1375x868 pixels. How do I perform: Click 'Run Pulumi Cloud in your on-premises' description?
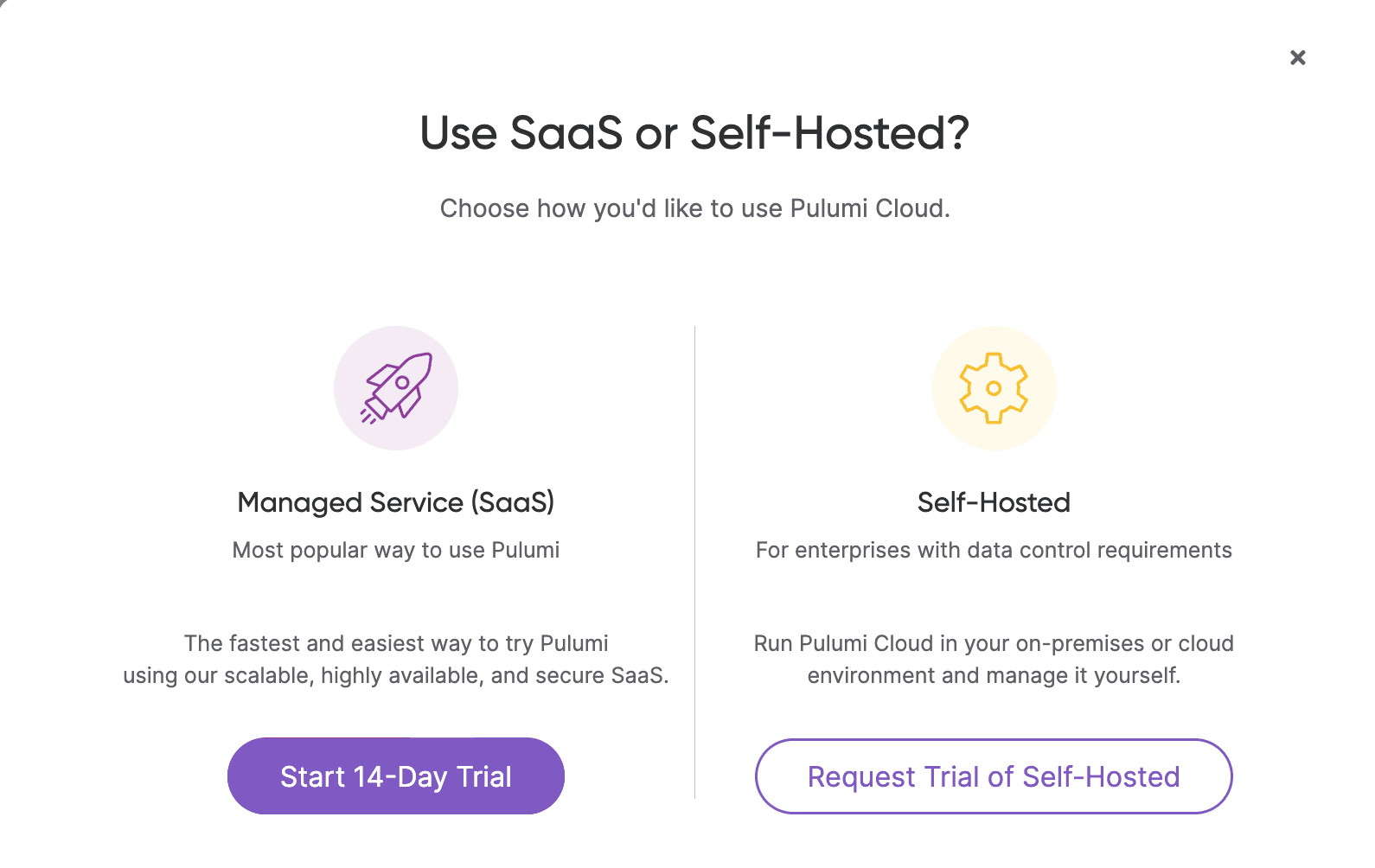tap(994, 643)
